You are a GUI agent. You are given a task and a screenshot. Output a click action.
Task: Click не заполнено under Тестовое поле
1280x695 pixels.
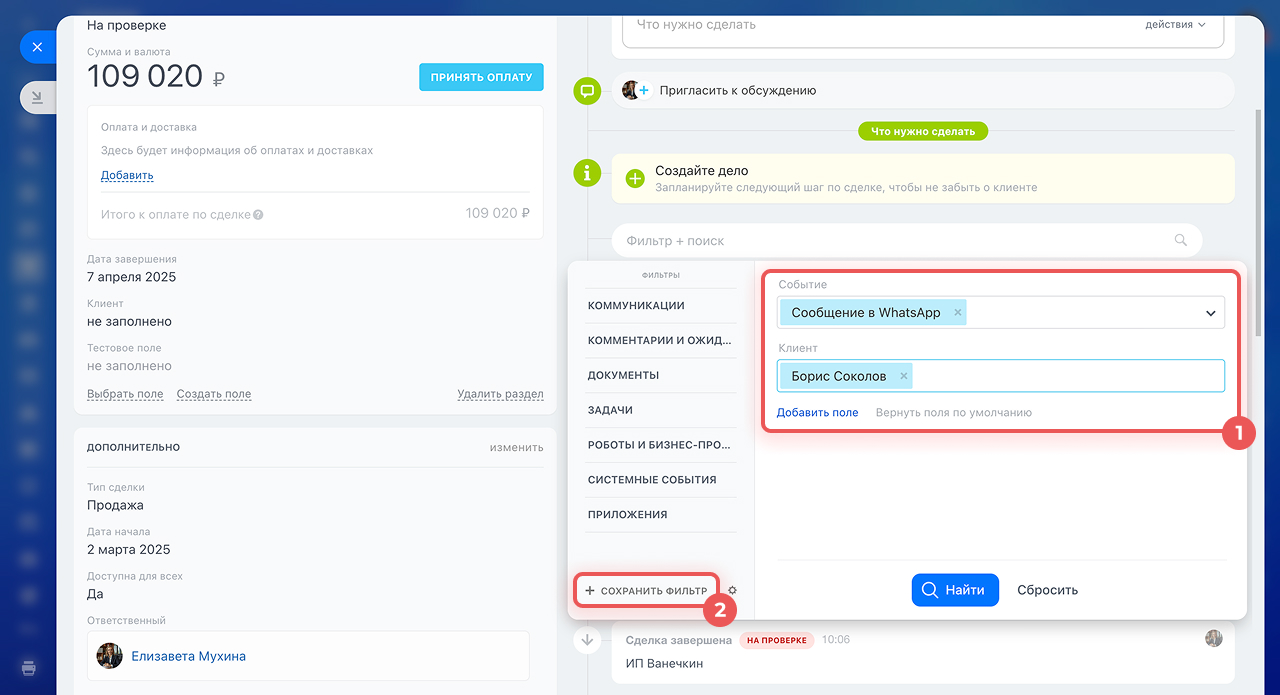tap(129, 366)
